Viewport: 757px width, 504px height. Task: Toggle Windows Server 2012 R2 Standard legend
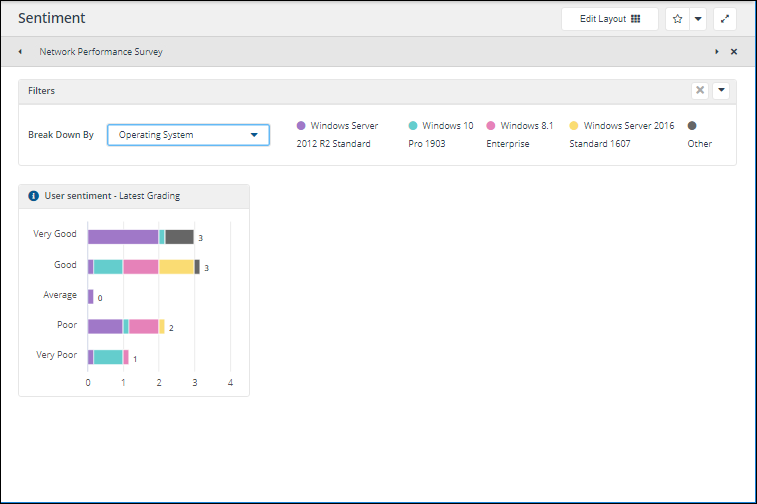337,126
